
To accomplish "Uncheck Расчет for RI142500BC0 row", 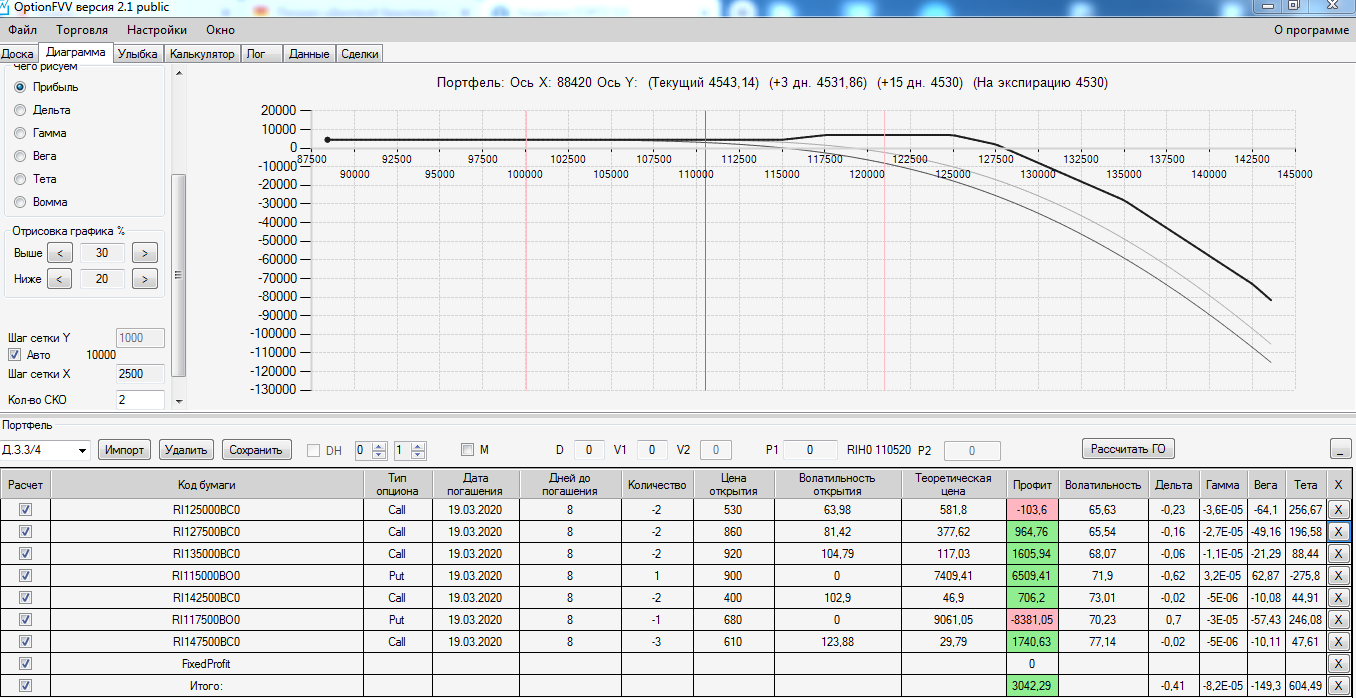I will pos(25,597).
